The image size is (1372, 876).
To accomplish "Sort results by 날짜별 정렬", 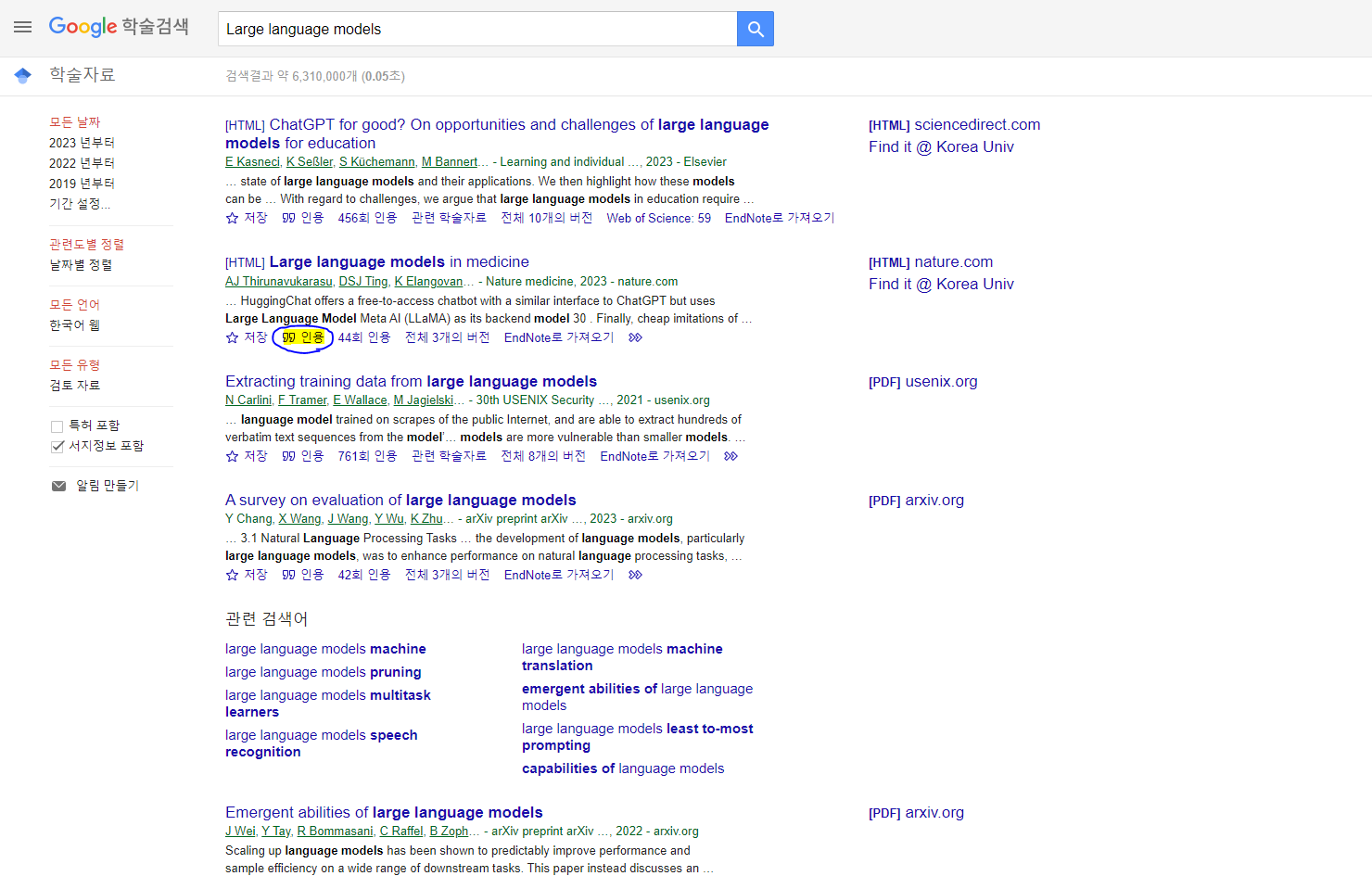I will pyautogui.click(x=81, y=265).
